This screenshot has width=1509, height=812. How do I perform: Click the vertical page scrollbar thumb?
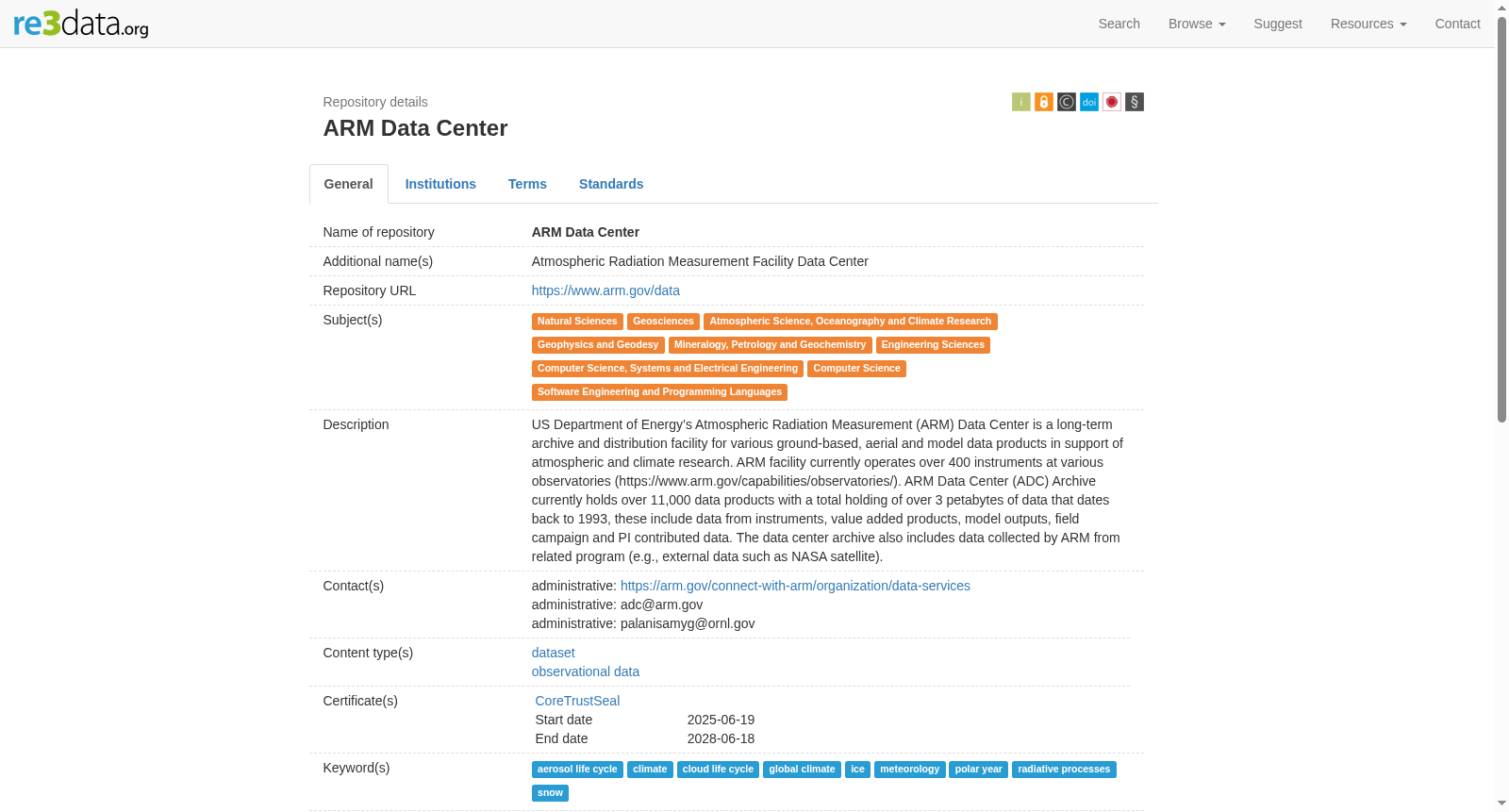(x=1501, y=219)
